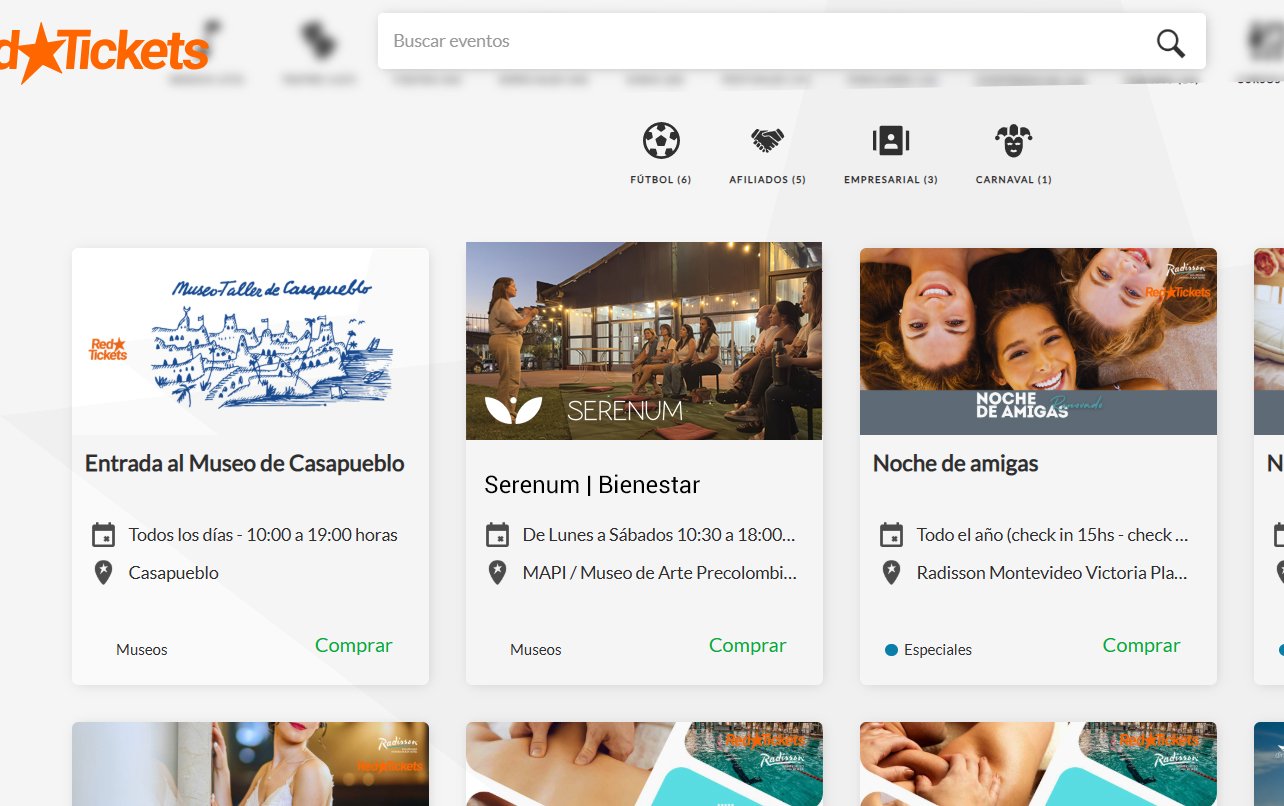Click the Radisson Montevideo Victoria Plaza text

pyautogui.click(x=1052, y=573)
